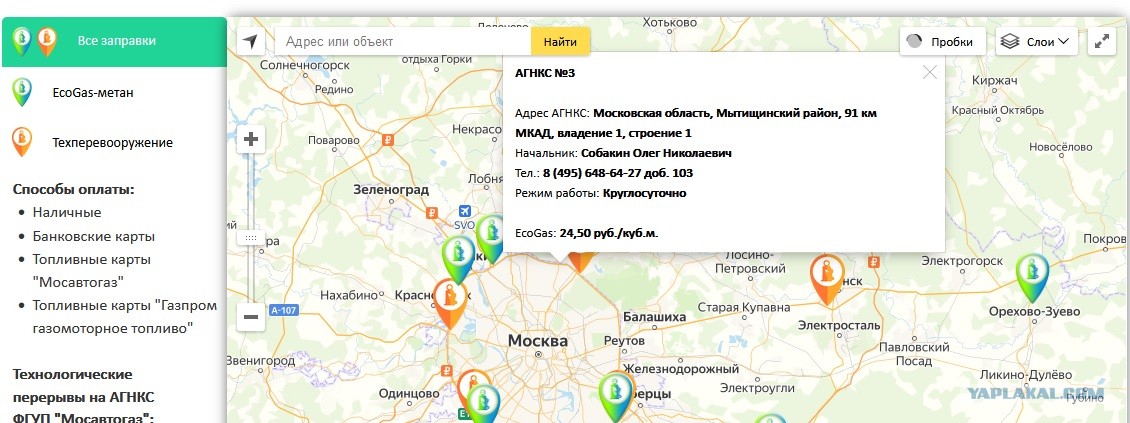The width and height of the screenshot is (1130, 423).
Task: Click the zoom slider handle
Action: coord(251,237)
